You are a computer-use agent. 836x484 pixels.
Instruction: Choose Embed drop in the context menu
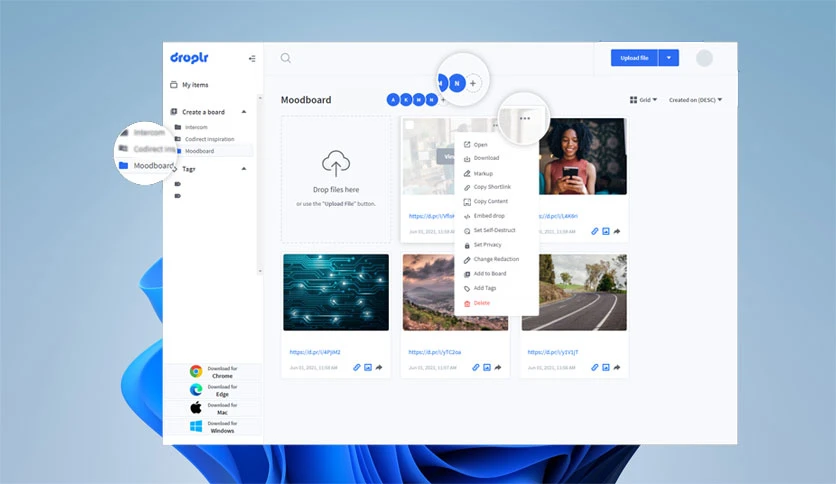489,216
